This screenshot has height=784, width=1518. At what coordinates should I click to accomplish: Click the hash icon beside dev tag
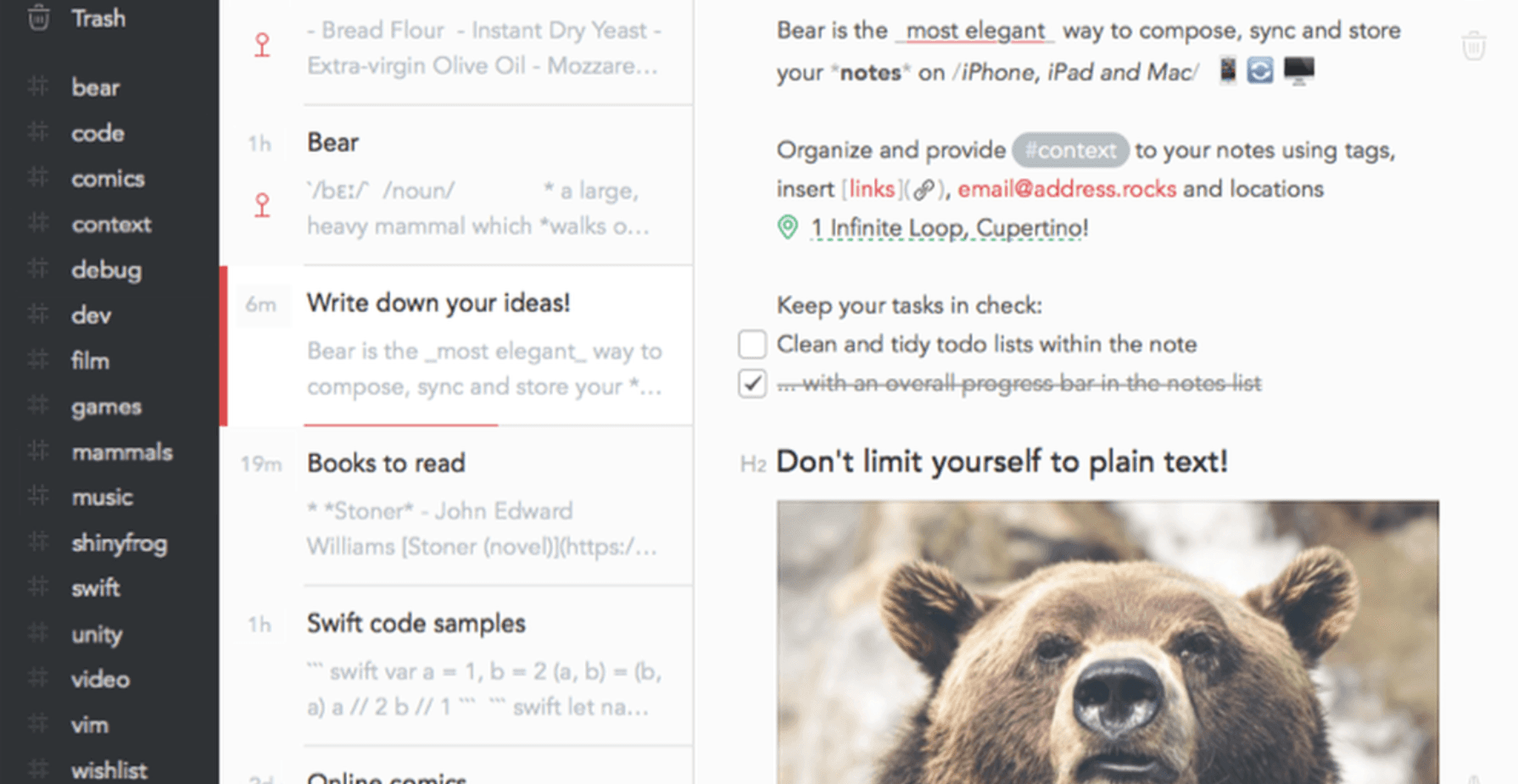(38, 315)
